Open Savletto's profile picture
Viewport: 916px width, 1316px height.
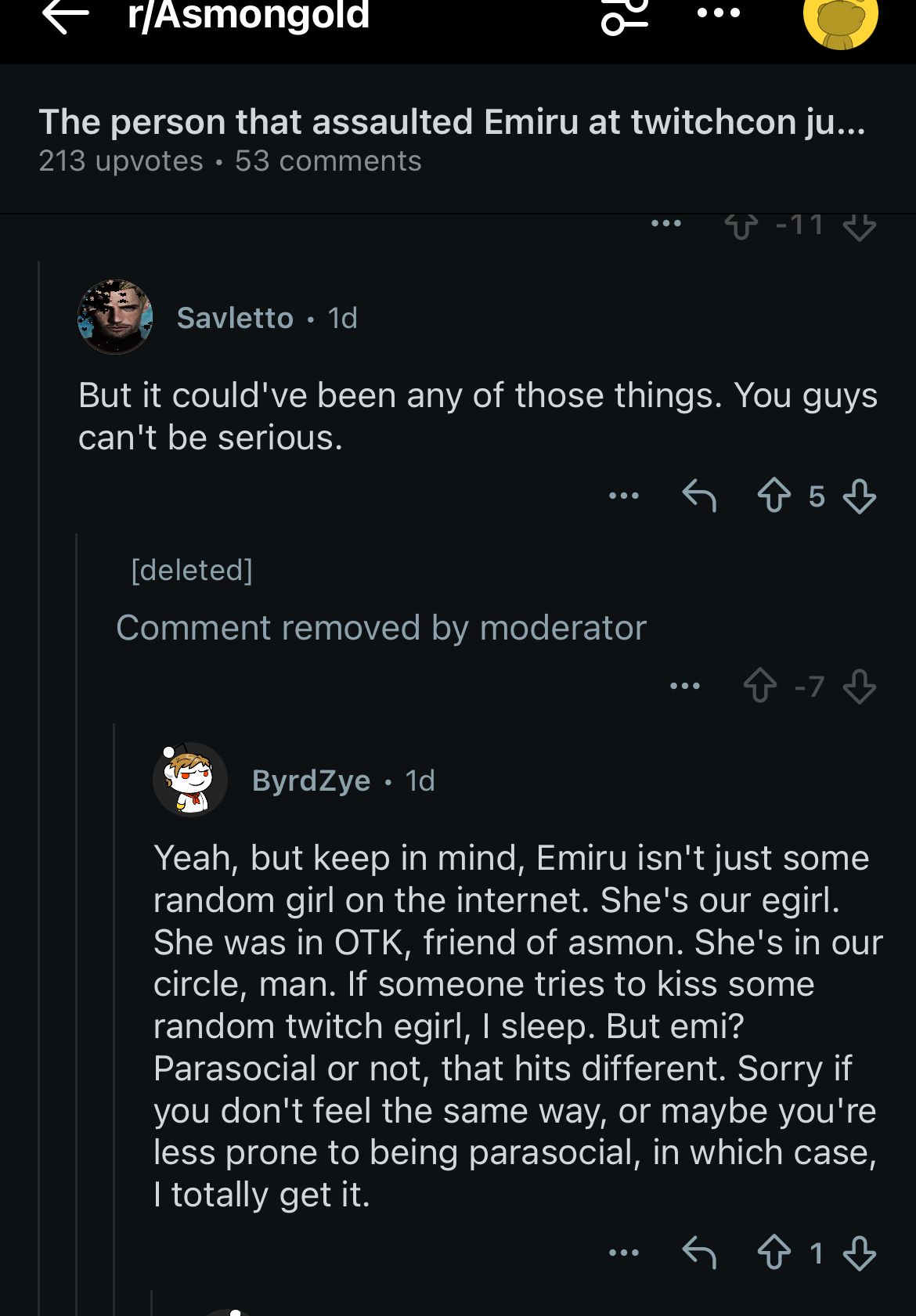[x=115, y=317]
